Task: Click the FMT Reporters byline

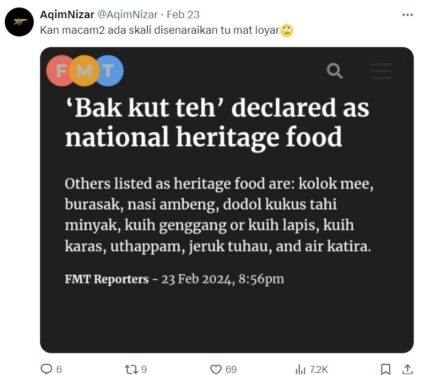Action: pos(107,279)
